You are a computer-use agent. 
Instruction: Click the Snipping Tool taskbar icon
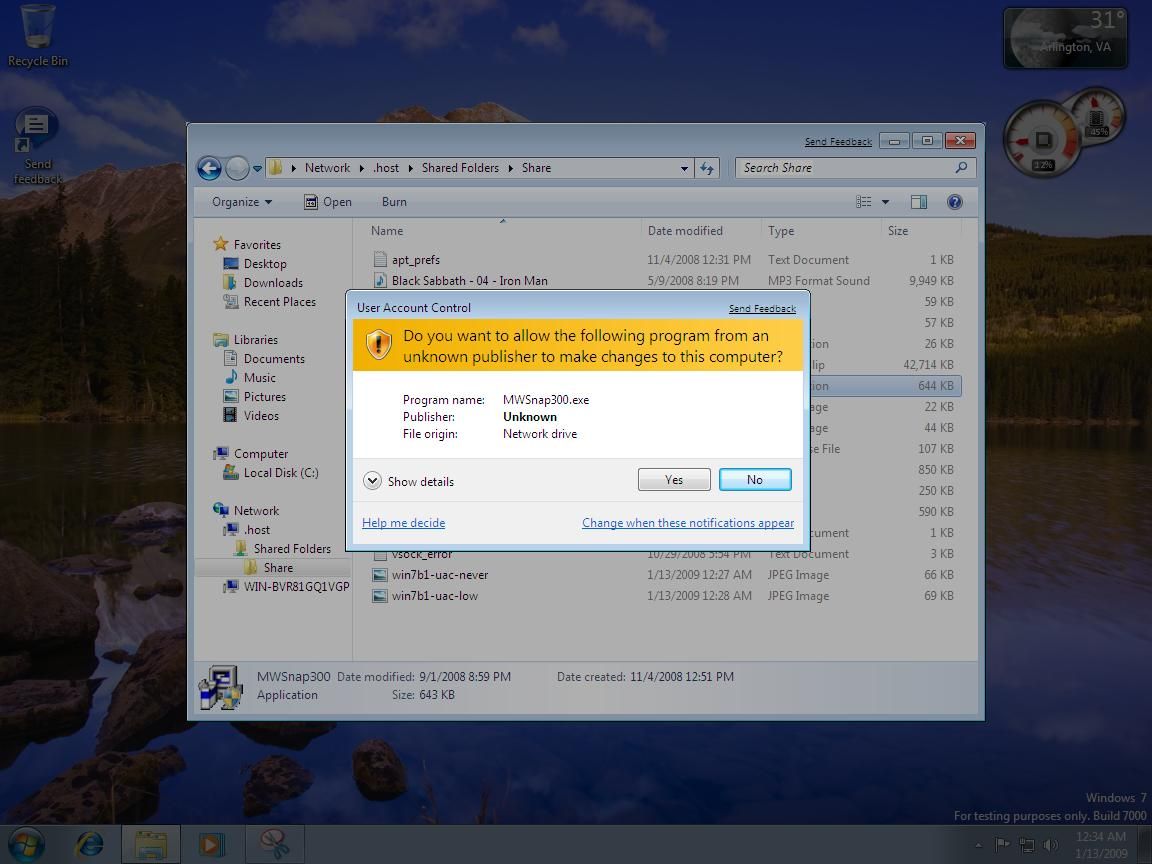274,844
